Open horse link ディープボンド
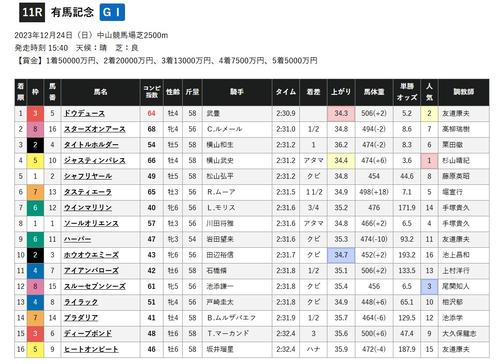The width and height of the screenshot is (500, 364). pyautogui.click(x=88, y=333)
